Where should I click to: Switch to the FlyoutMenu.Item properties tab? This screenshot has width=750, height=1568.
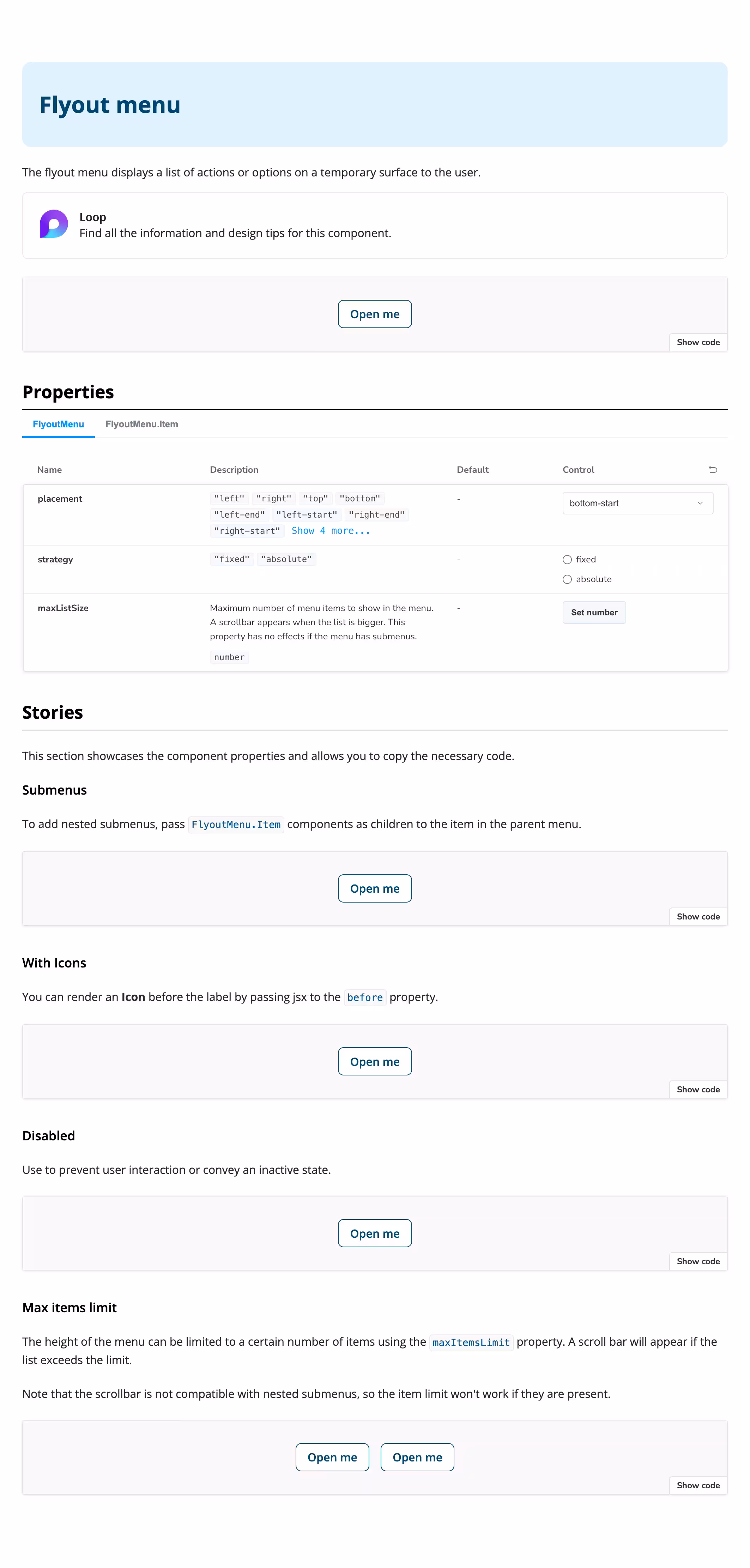pos(142,424)
